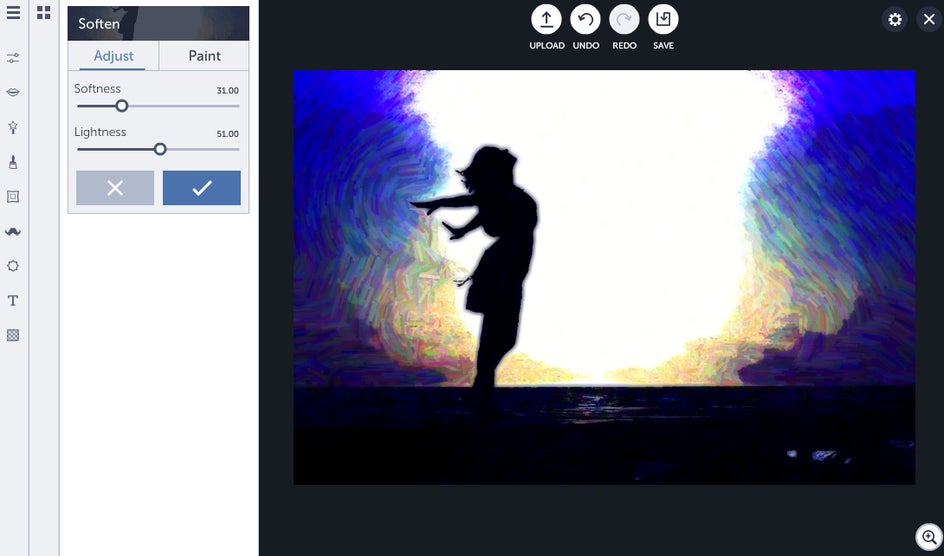Open the Graphics mustache category
Image resolution: width=944 pixels, height=556 pixels.
pyautogui.click(x=13, y=231)
